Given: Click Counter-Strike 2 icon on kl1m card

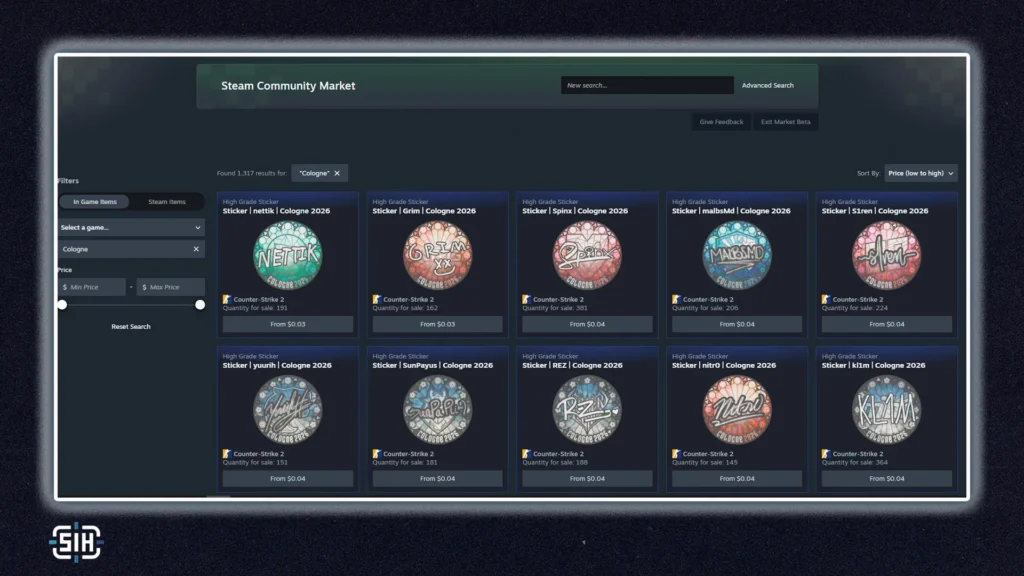Looking at the screenshot, I should pos(825,453).
